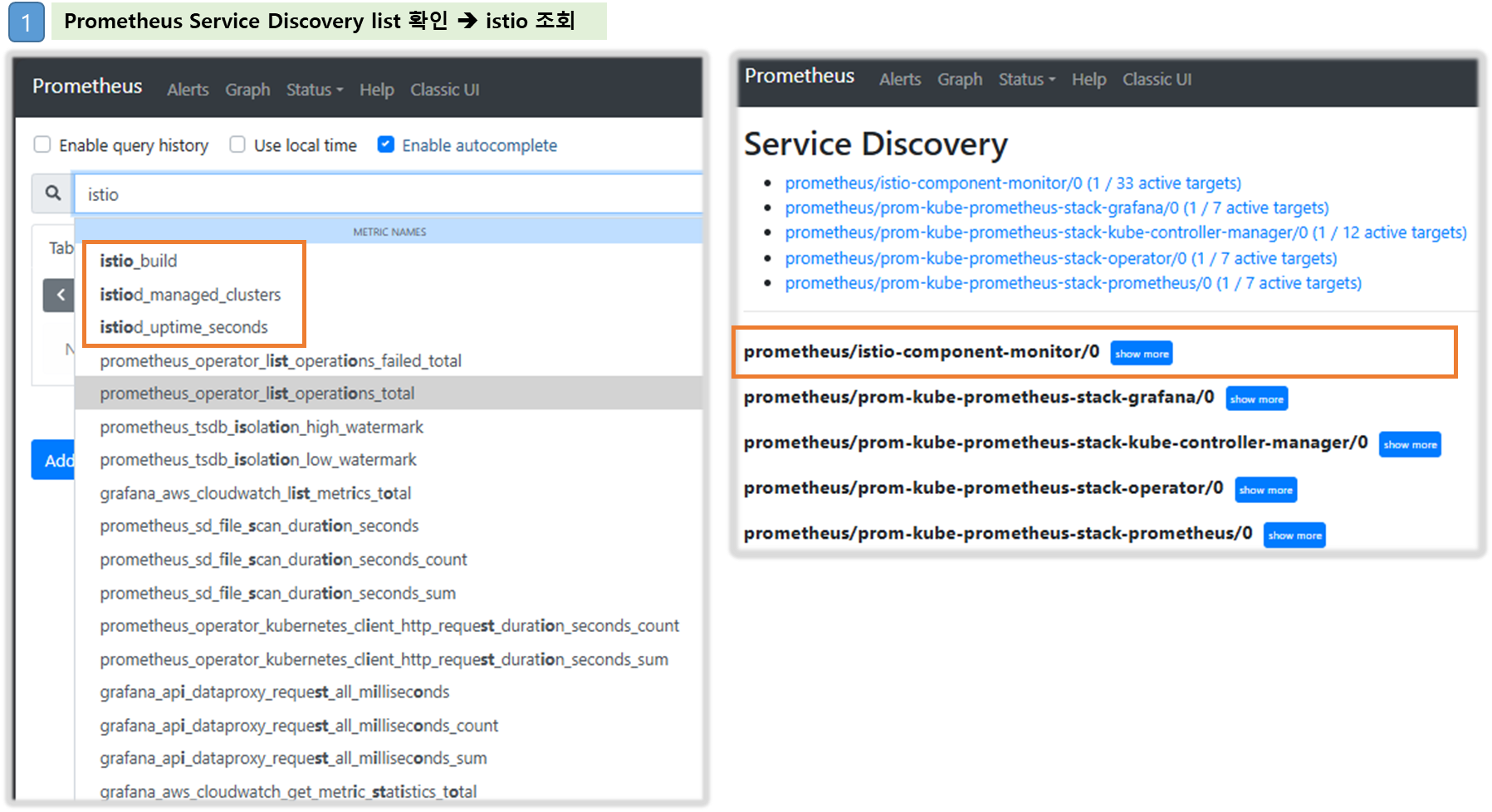Open istio-component-monitor/0 link with 33 targets
Viewport: 1492px width, 812px height.
tap(1013, 183)
